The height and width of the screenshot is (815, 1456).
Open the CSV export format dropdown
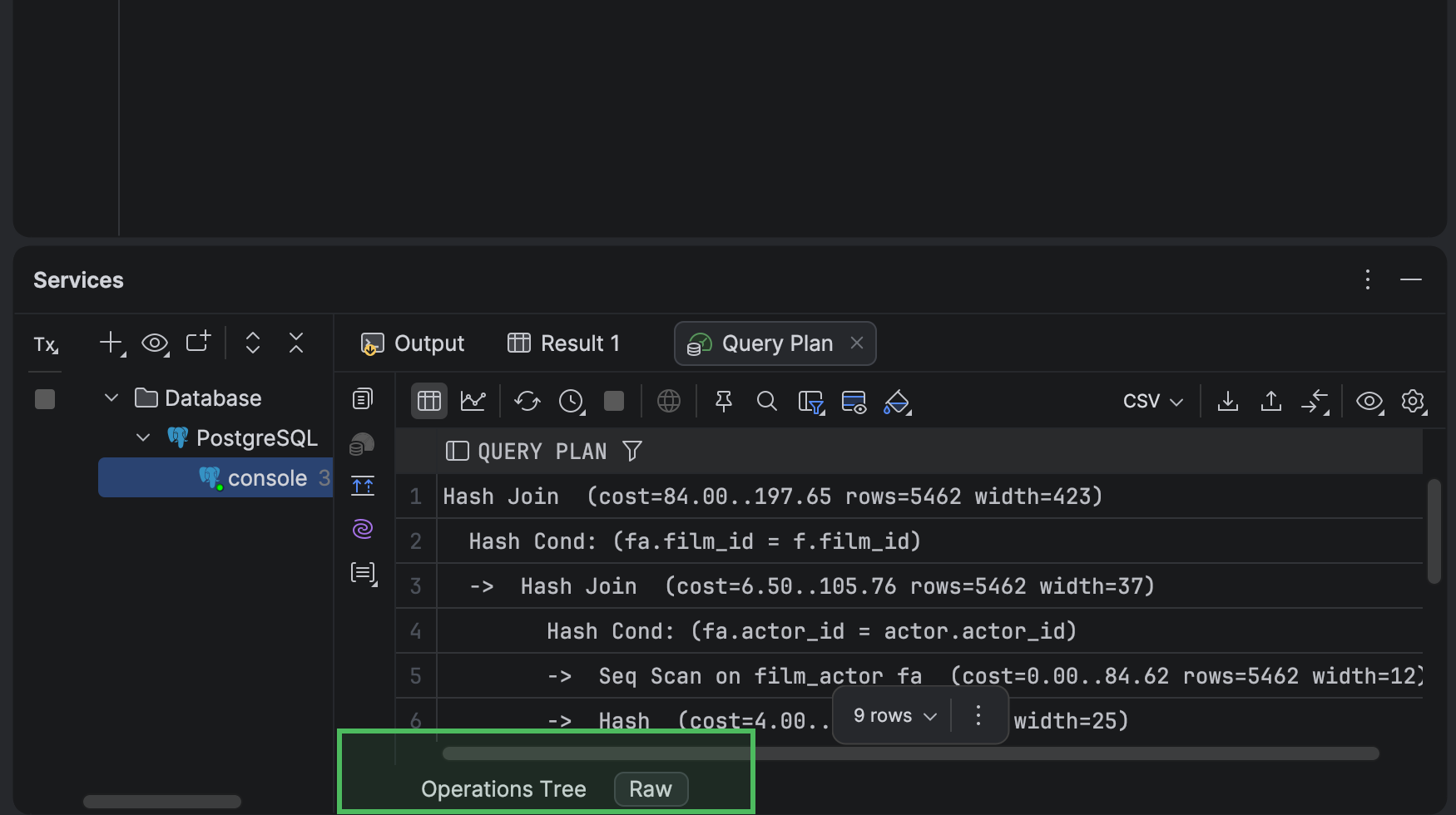pyautogui.click(x=1153, y=402)
